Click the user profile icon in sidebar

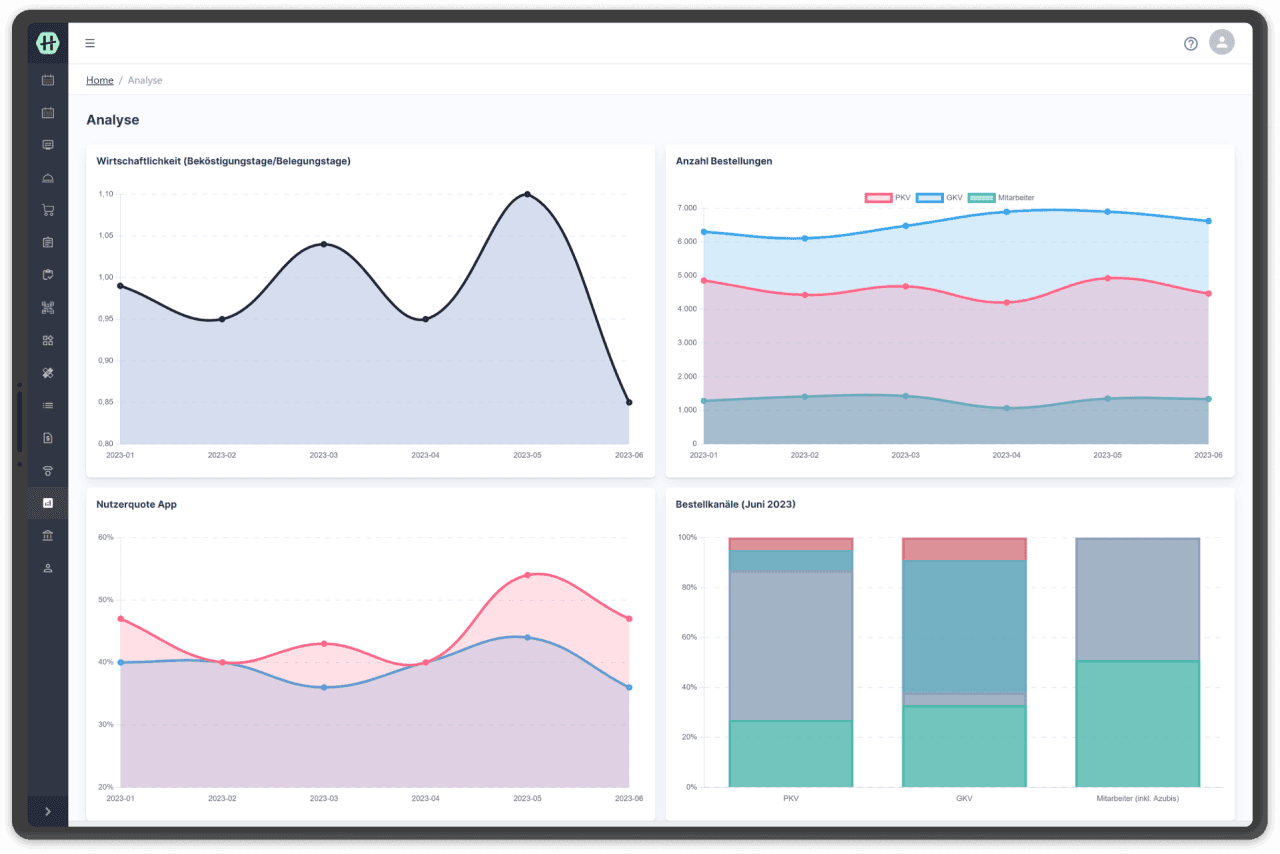47,567
